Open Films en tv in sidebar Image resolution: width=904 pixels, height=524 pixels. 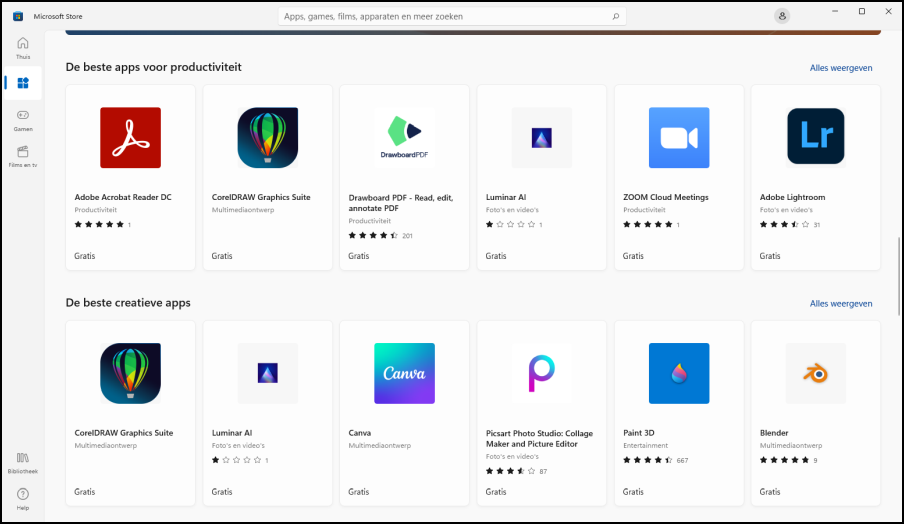pos(22,156)
